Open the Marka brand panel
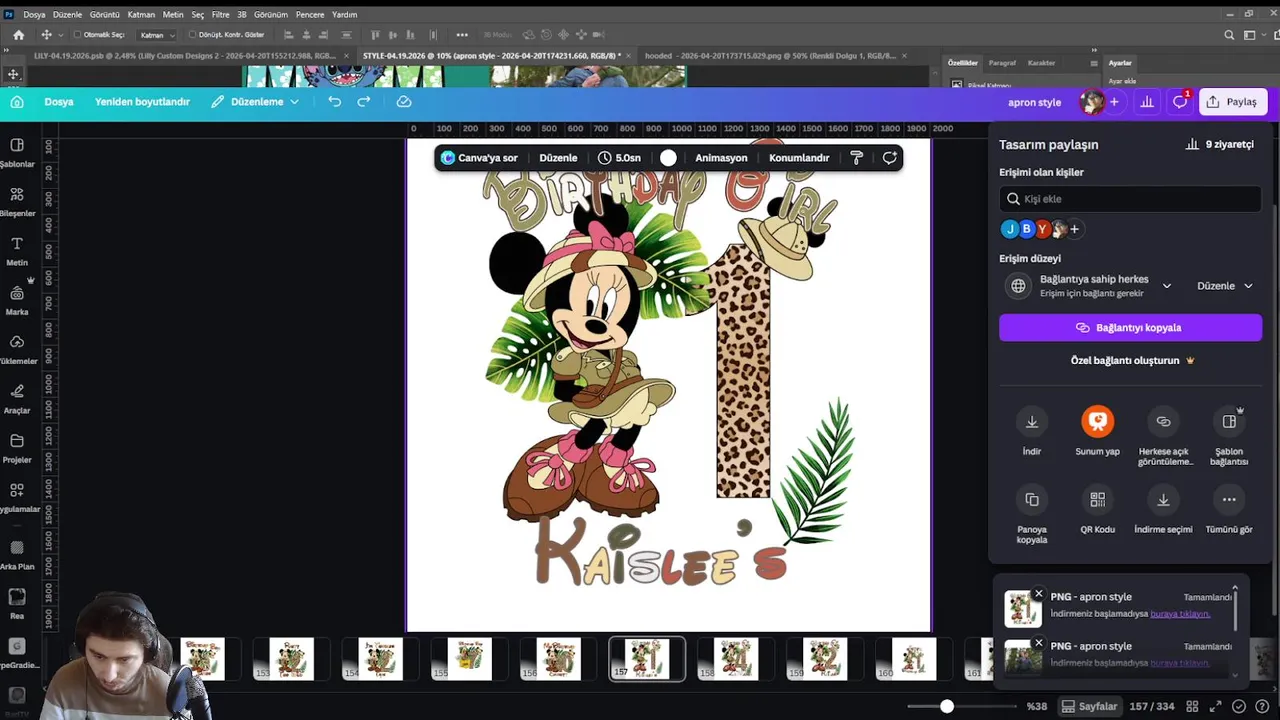 pyautogui.click(x=17, y=300)
